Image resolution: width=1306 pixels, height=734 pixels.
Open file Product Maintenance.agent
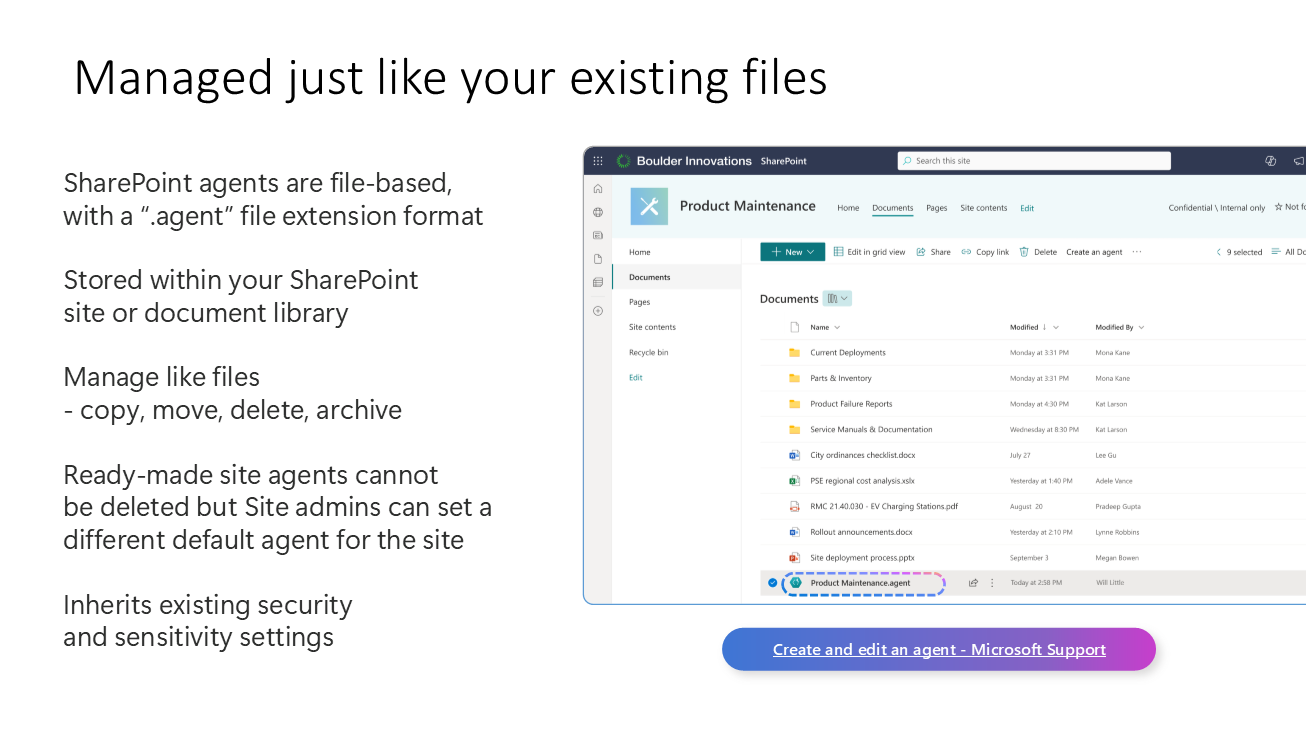tap(860, 583)
